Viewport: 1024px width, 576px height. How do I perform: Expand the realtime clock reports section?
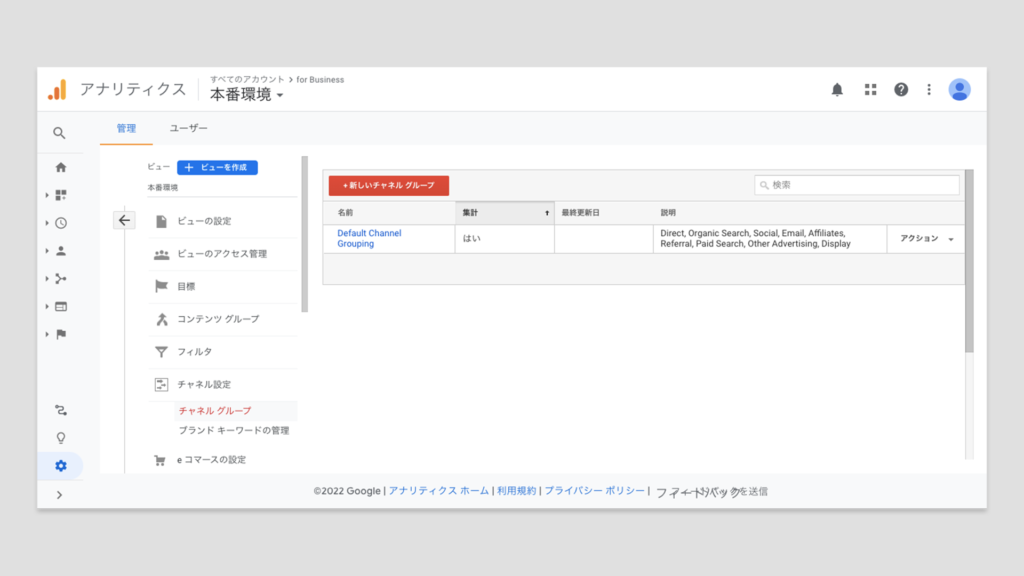pos(61,223)
